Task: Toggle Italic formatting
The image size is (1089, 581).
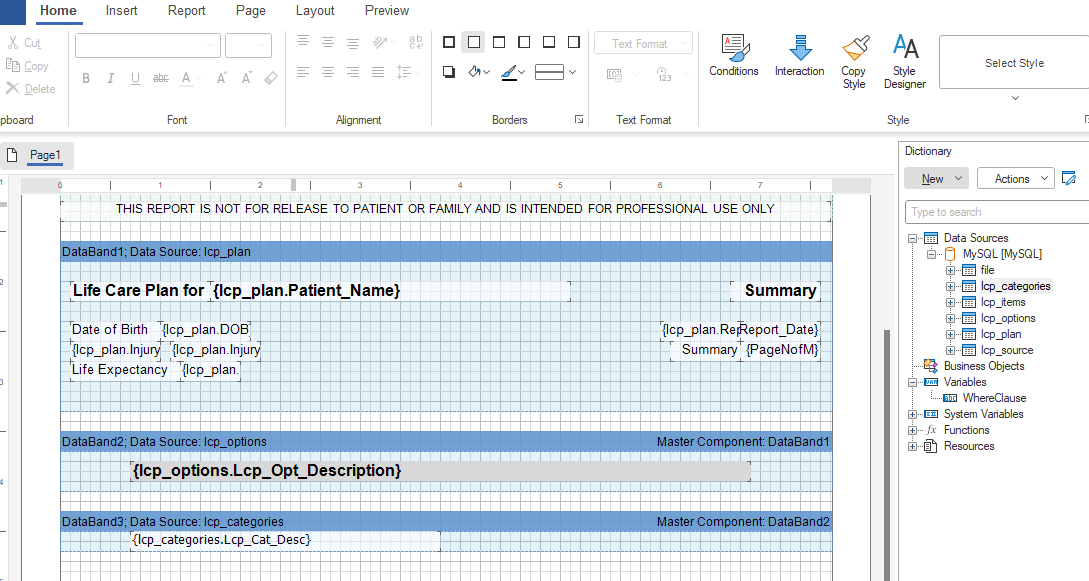Action: click(x=110, y=78)
